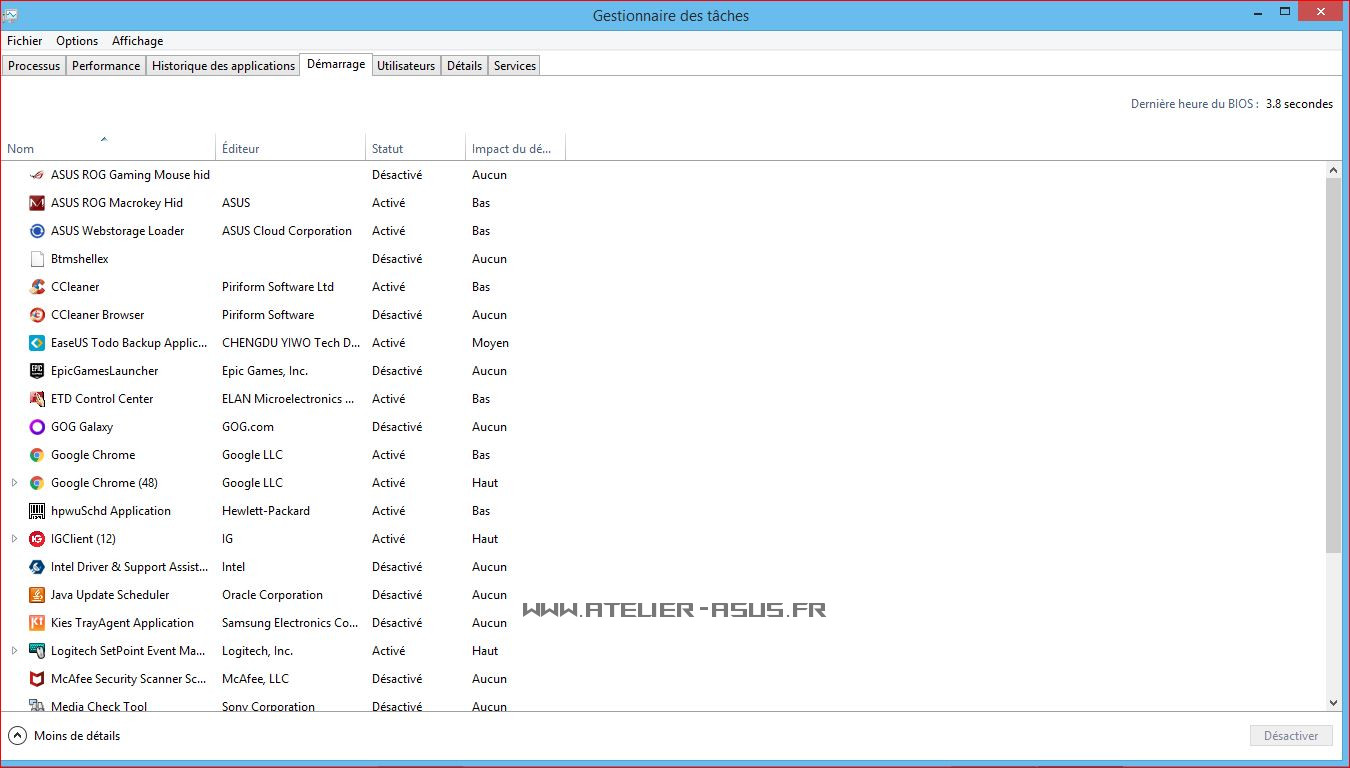Select the ASUS ROG Macrokey Hid icon

(x=37, y=203)
